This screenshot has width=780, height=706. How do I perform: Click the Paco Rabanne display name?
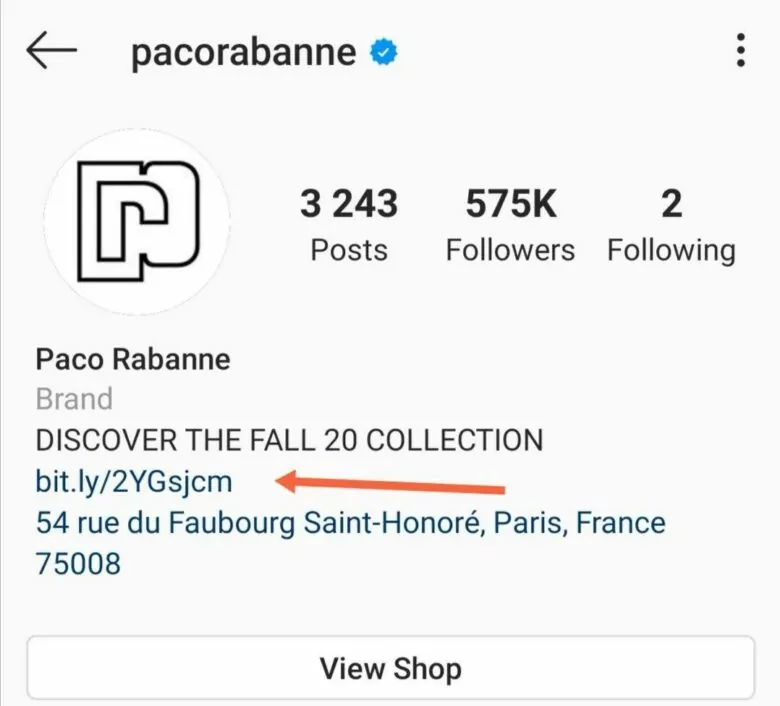coord(133,359)
